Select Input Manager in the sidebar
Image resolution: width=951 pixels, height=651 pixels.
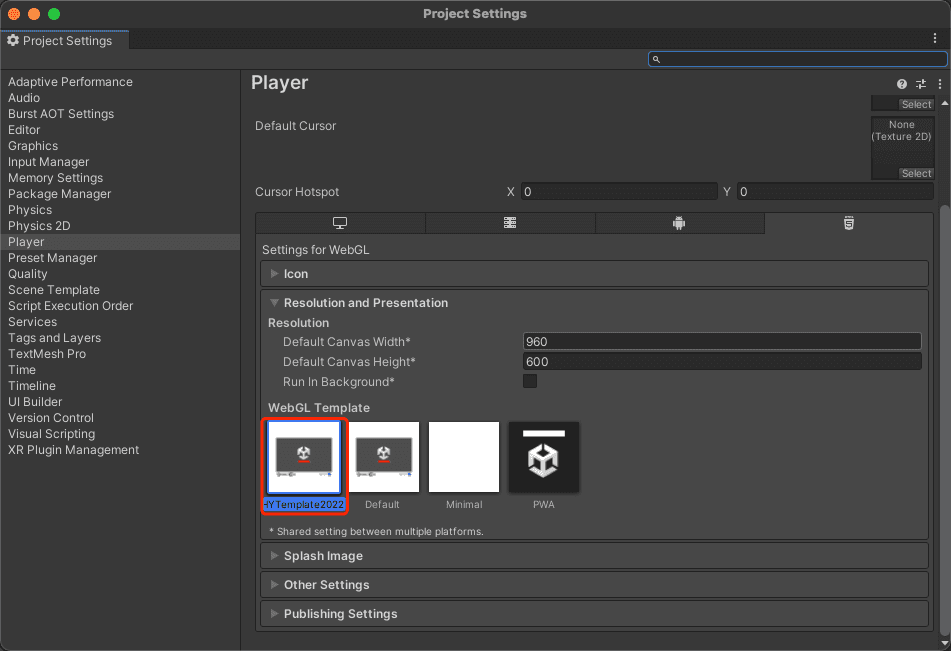coord(48,162)
